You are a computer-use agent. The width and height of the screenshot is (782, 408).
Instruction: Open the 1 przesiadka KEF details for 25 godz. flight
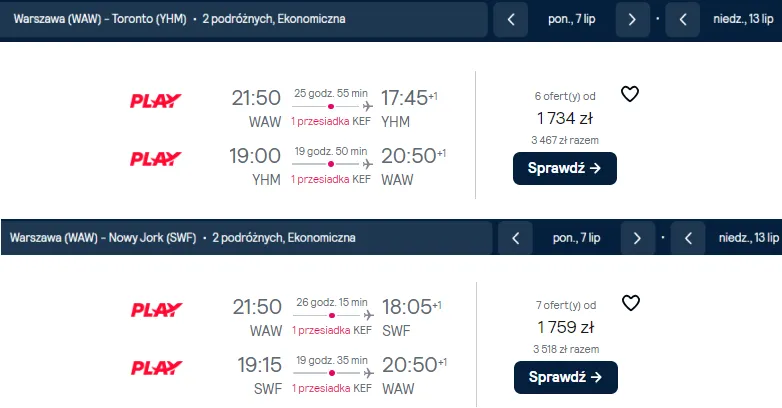point(331,121)
